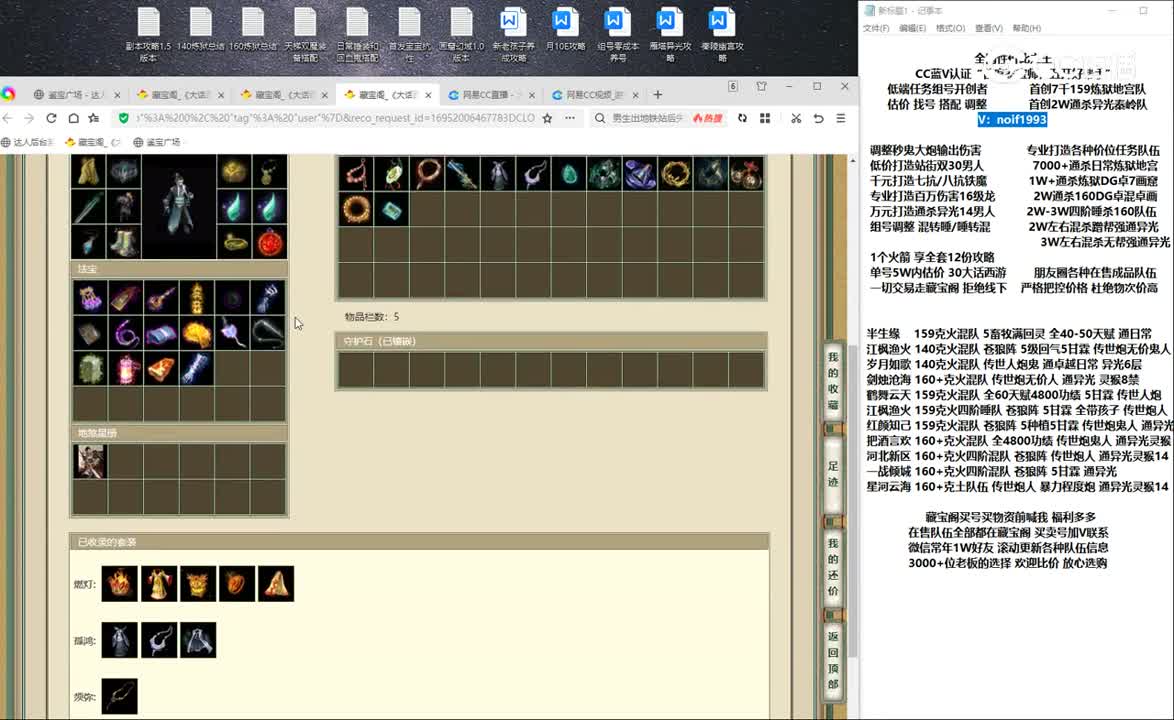Select the equipped boots slot
Viewport: 1174px width, 720px height.
pyautogui.click(x=124, y=242)
